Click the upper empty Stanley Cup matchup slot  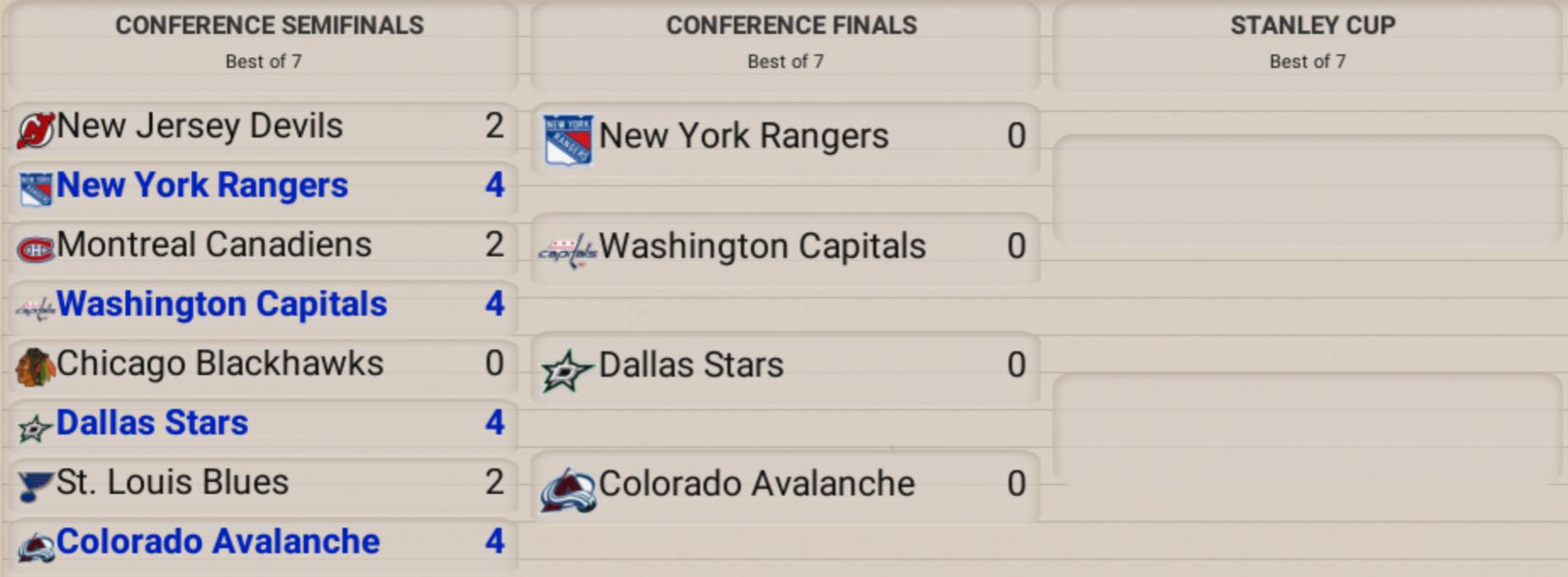[1307, 189]
